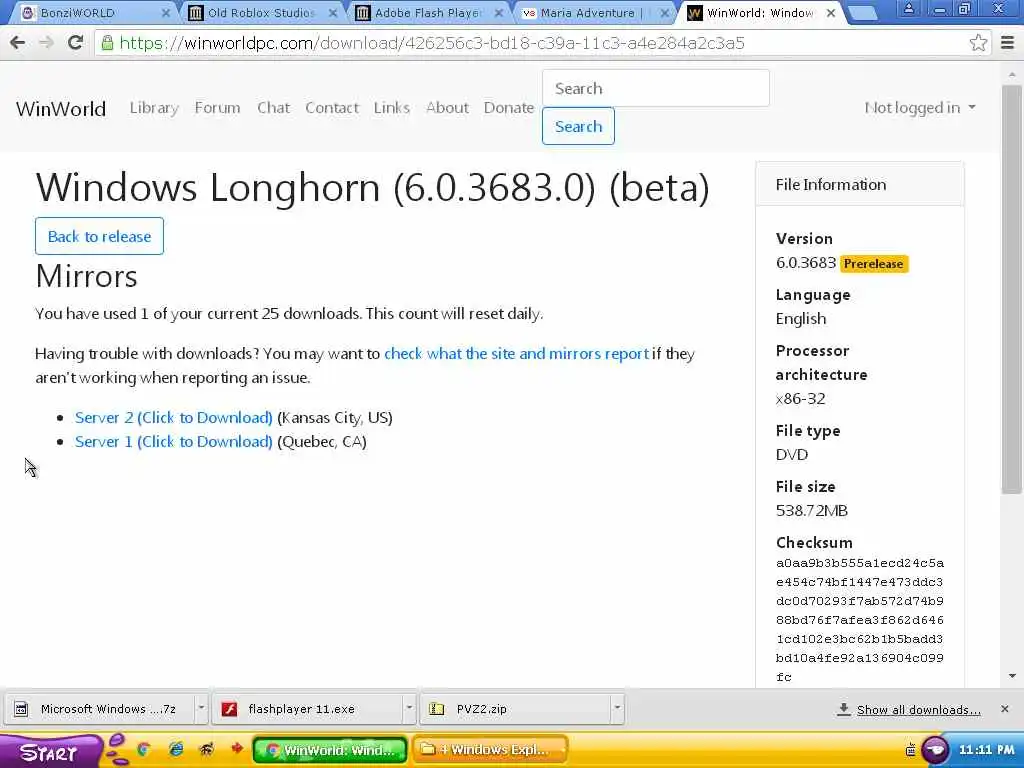Viewport: 1024px width, 768px height.
Task: Open the About nav link
Action: 447,108
